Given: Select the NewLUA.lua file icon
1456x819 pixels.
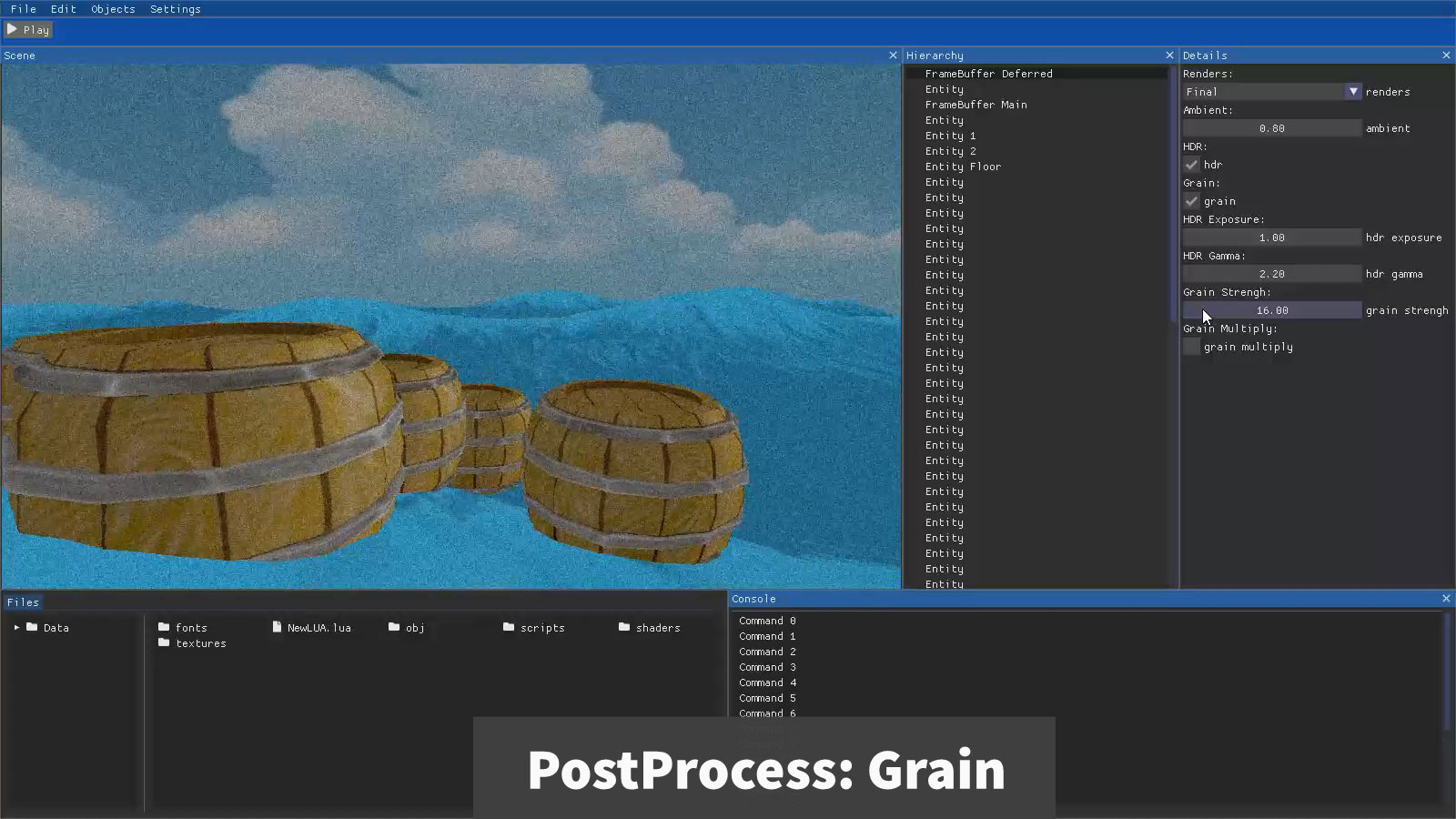Looking at the screenshot, I should coord(278,627).
